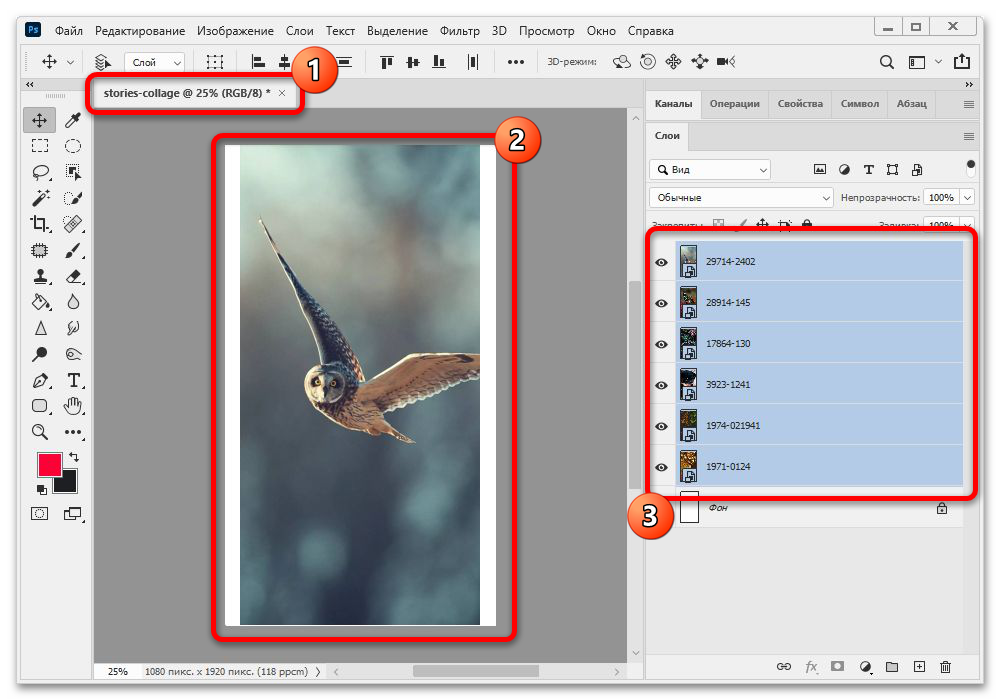Screen dimensions: 1000x700
Task: Select the Horizontal Type tool
Action: [x=73, y=380]
